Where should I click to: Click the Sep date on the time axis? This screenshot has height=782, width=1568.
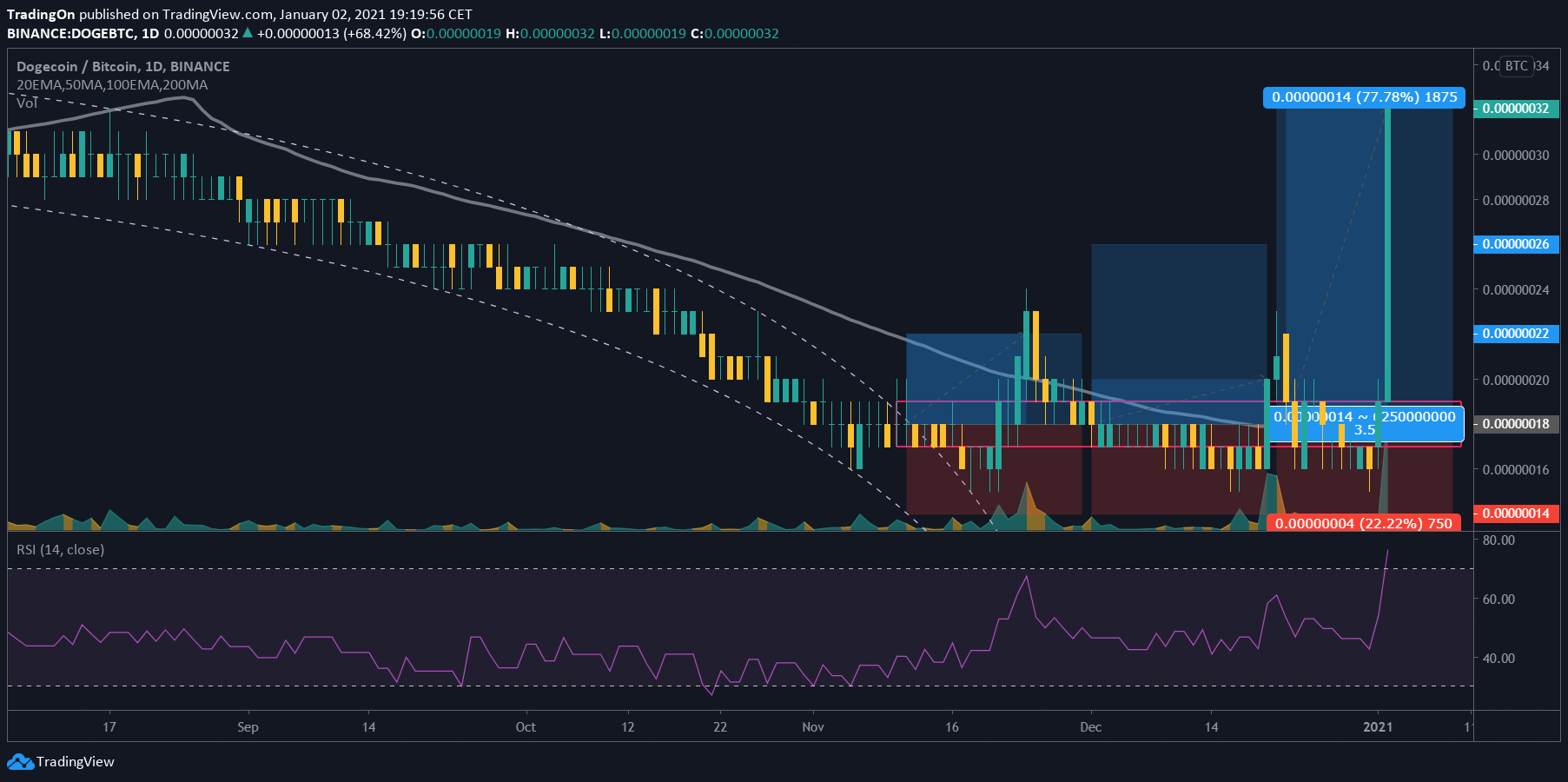(x=248, y=727)
